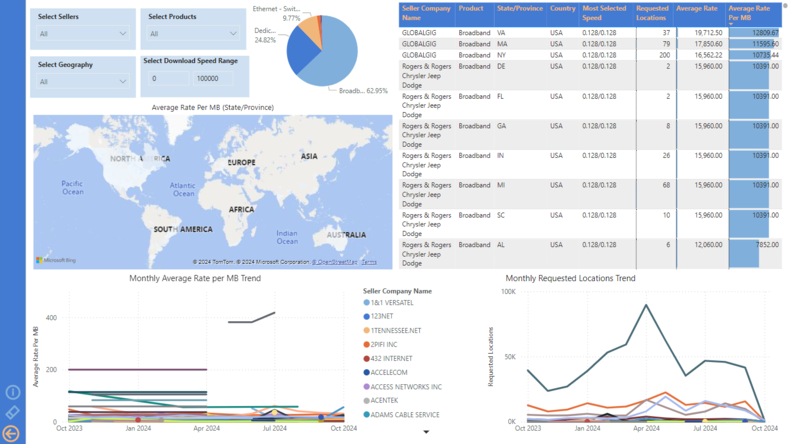Toggle the ACCELECOM legend marker
Screen dimensions: 800x444
[367, 372]
